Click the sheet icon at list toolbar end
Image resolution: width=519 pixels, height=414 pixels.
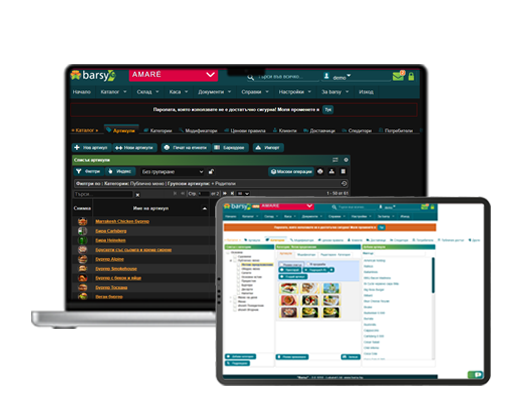343,171
